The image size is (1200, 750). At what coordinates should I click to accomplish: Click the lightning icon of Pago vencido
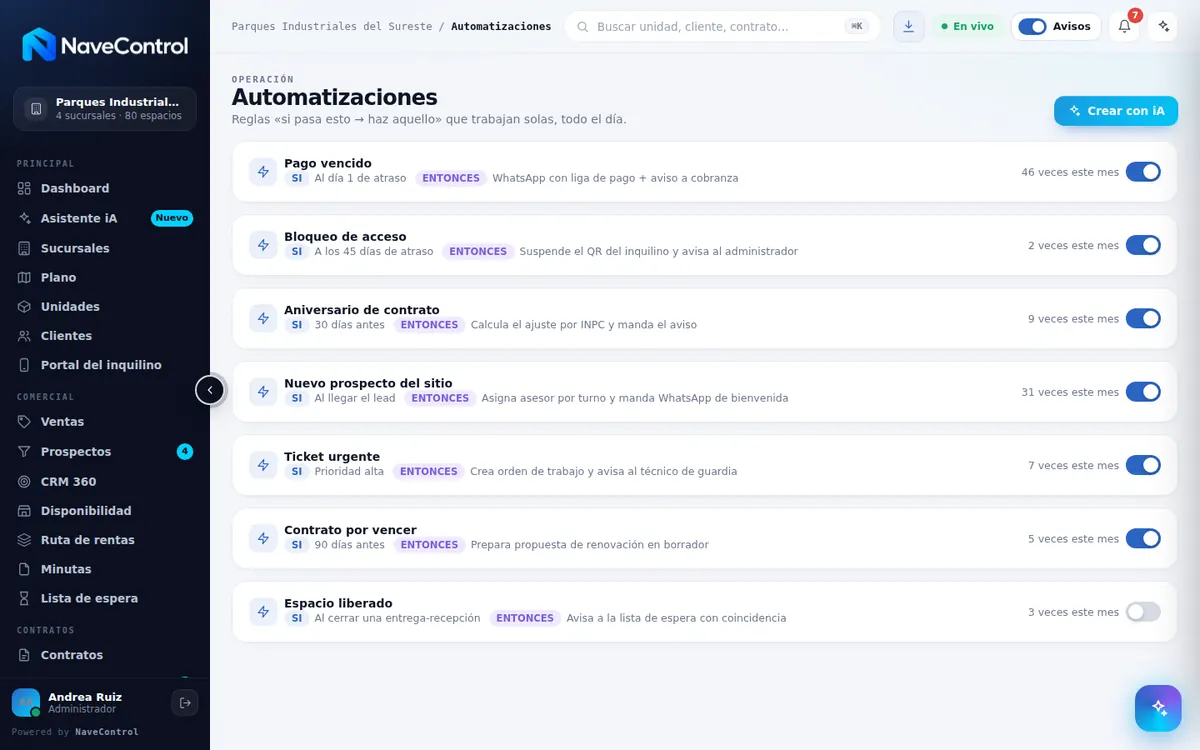coord(263,172)
